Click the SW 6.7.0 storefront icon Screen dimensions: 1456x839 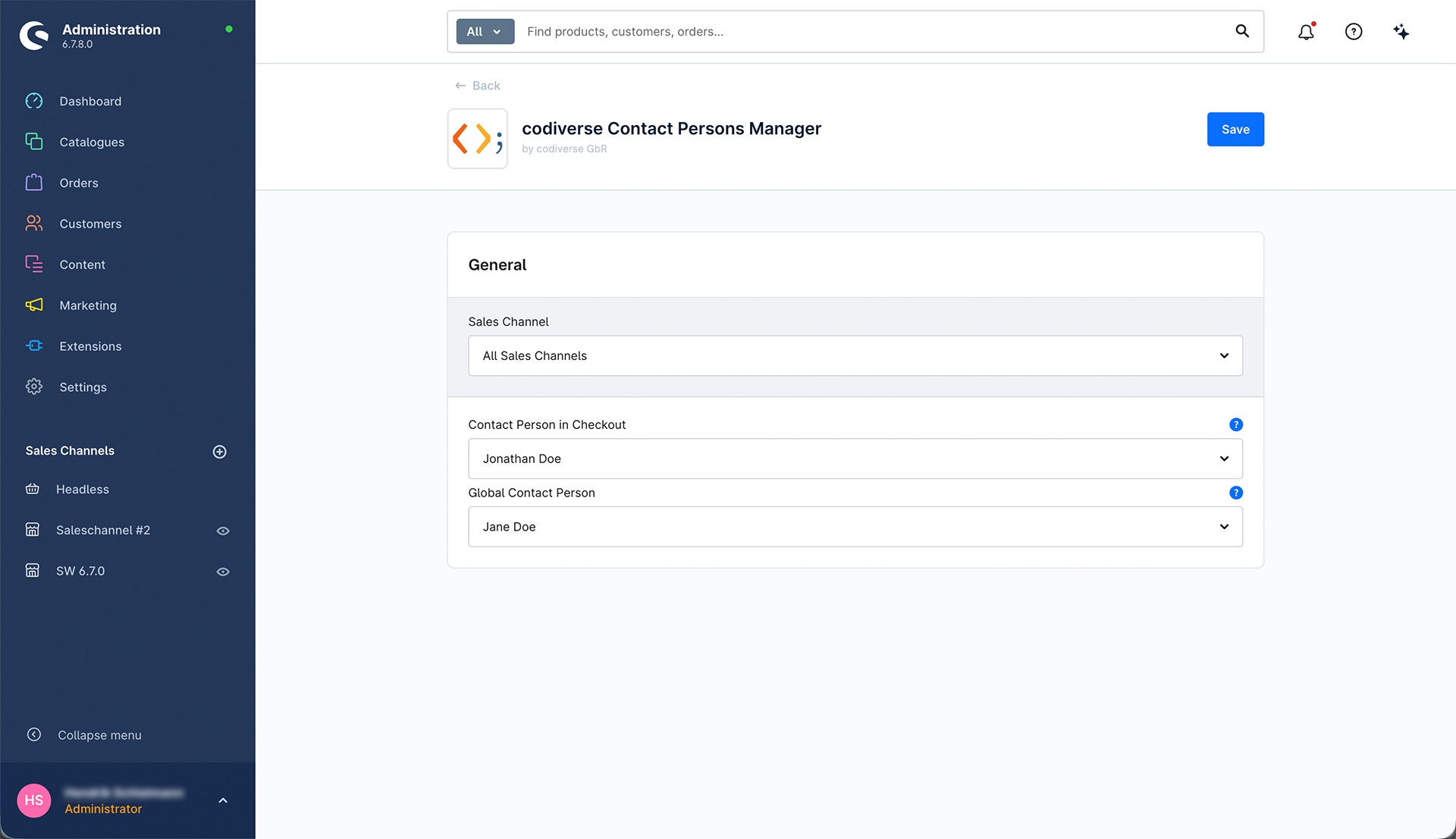(33, 571)
